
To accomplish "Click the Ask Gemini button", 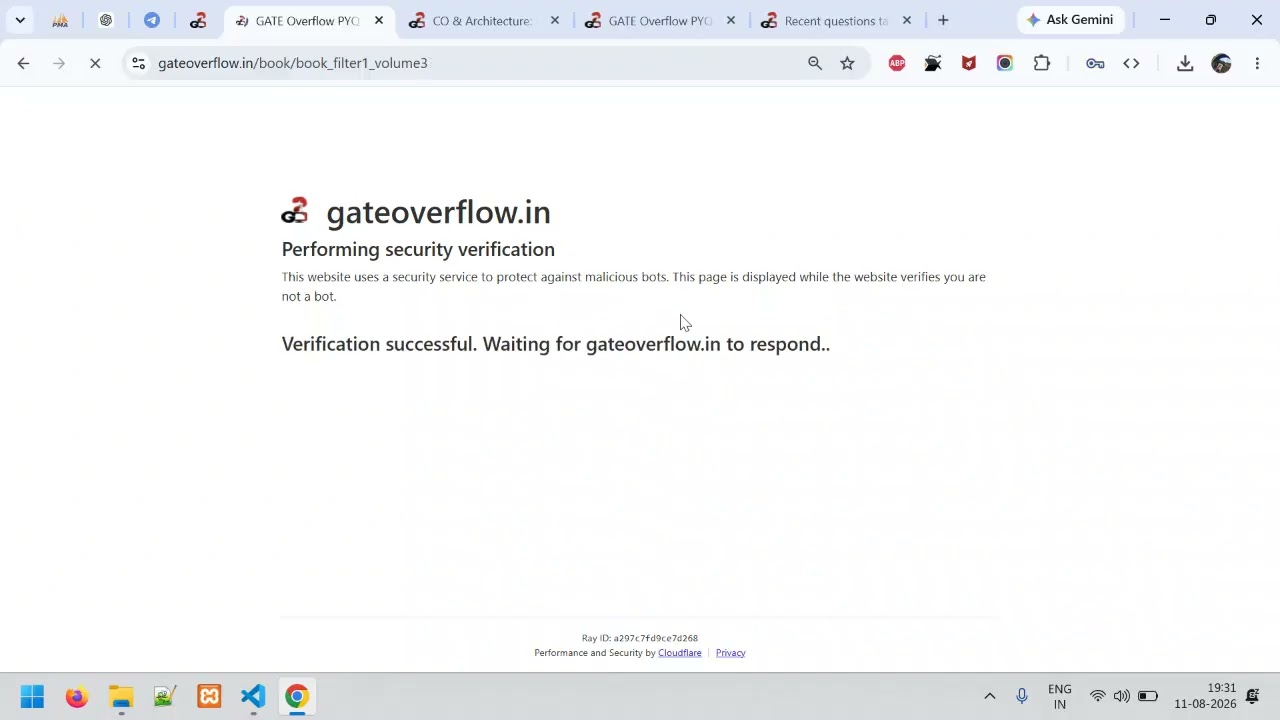I will [1070, 20].
